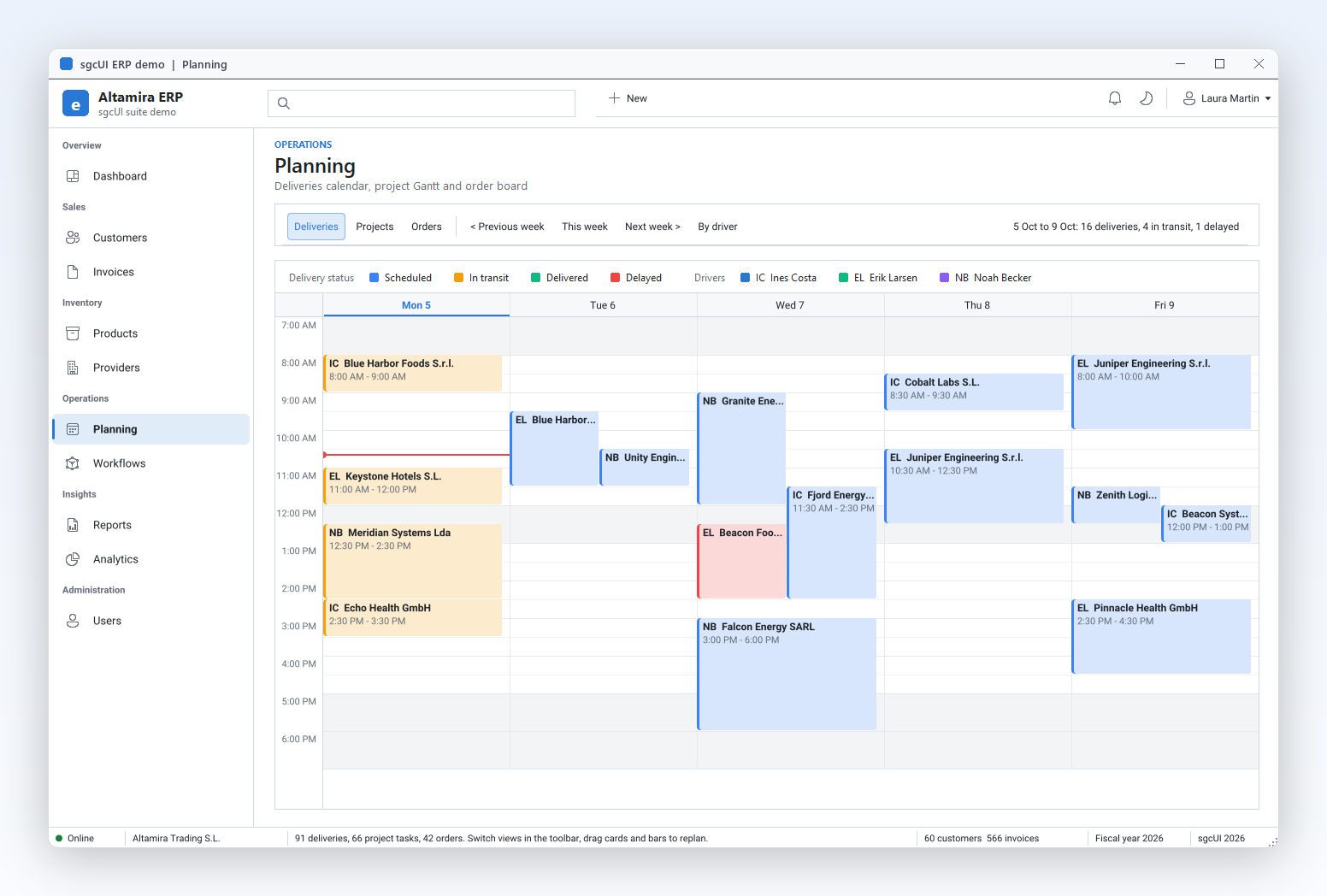Open the Cobalt Labs S.L. delivery
The height and width of the screenshot is (896, 1327).
click(x=974, y=392)
